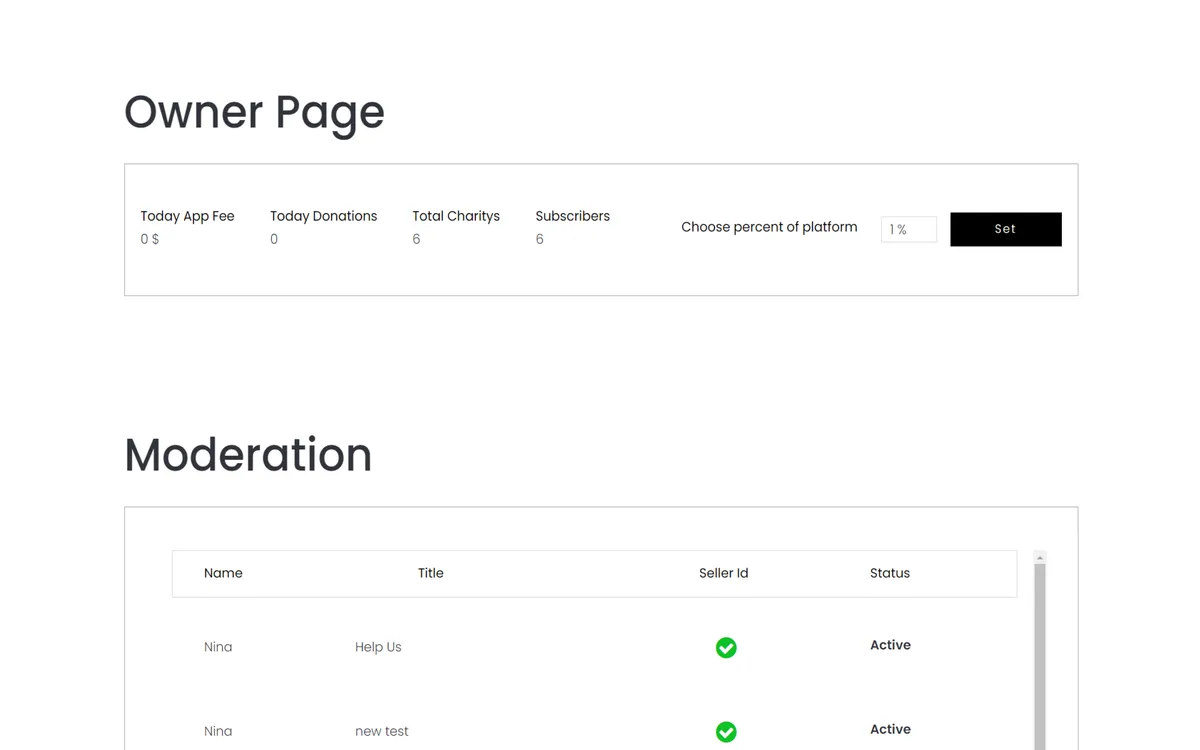Click the Subscribers value '6'
Screen dimensions: 1200x750
(539, 239)
